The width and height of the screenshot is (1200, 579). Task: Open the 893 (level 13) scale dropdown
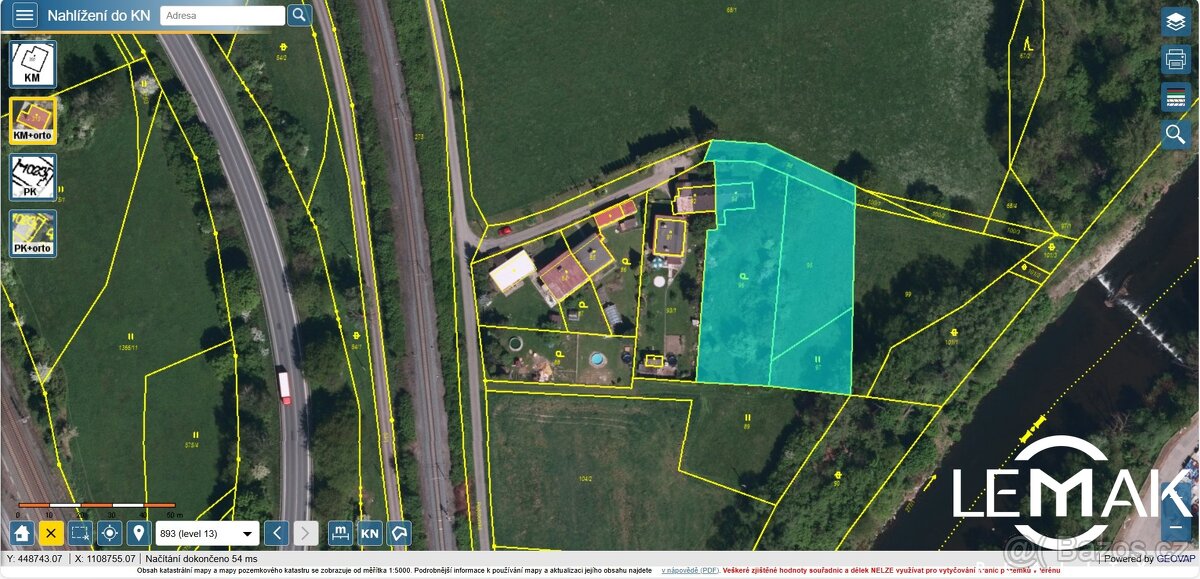point(207,534)
